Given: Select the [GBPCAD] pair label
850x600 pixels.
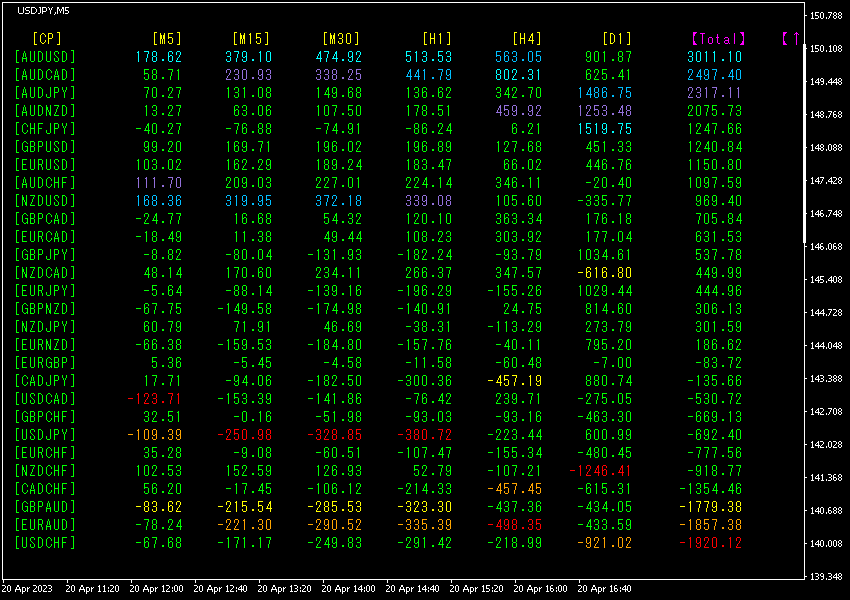Looking at the screenshot, I should pos(45,219).
